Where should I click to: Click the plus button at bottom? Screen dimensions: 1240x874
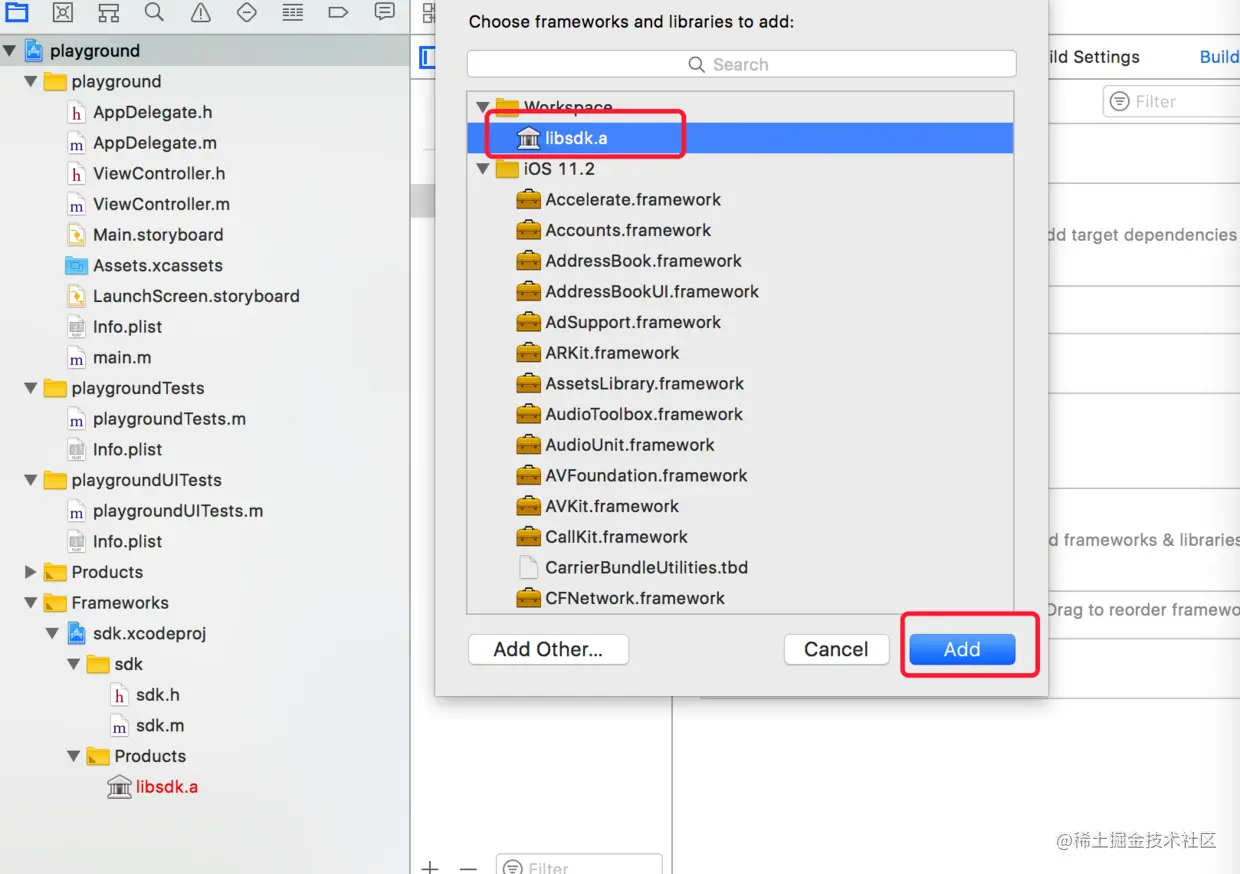click(430, 867)
